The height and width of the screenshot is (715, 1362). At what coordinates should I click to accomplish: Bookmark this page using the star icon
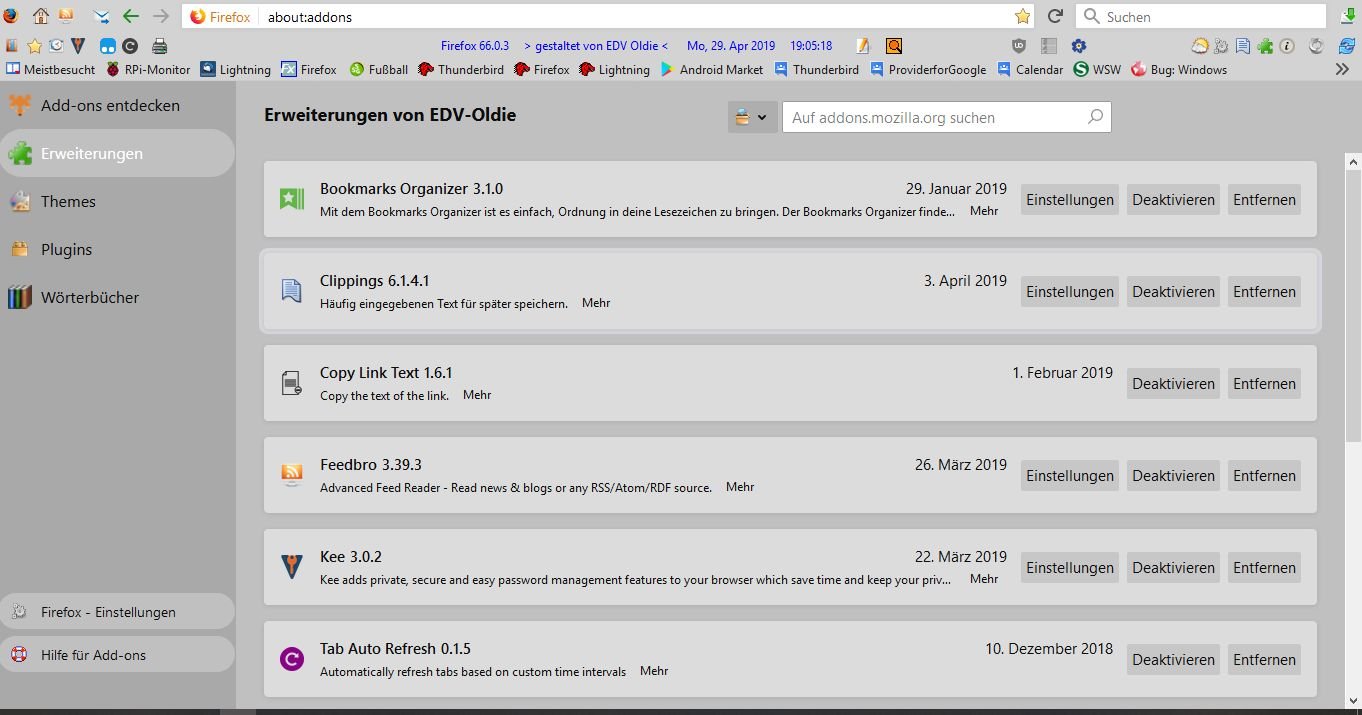1022,16
